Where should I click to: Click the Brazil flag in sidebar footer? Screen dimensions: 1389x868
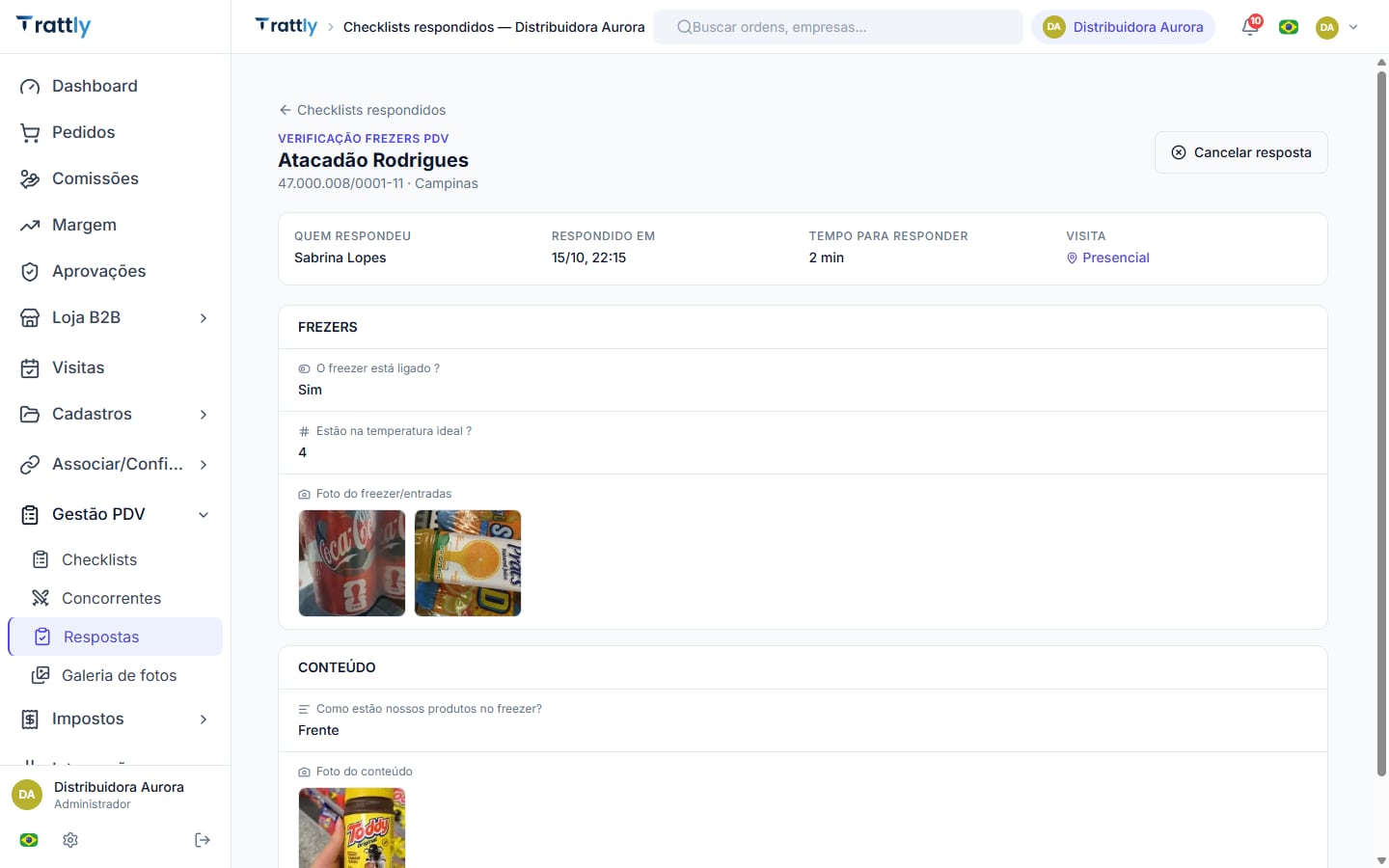coord(29,840)
